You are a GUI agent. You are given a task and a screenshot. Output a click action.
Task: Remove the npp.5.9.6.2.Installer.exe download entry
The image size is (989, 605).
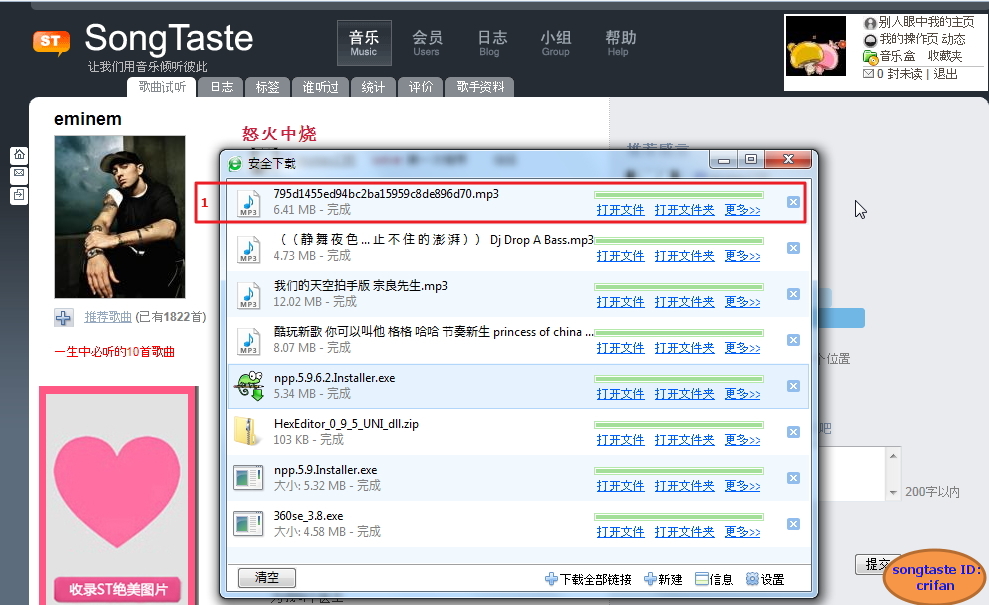pyautogui.click(x=793, y=386)
